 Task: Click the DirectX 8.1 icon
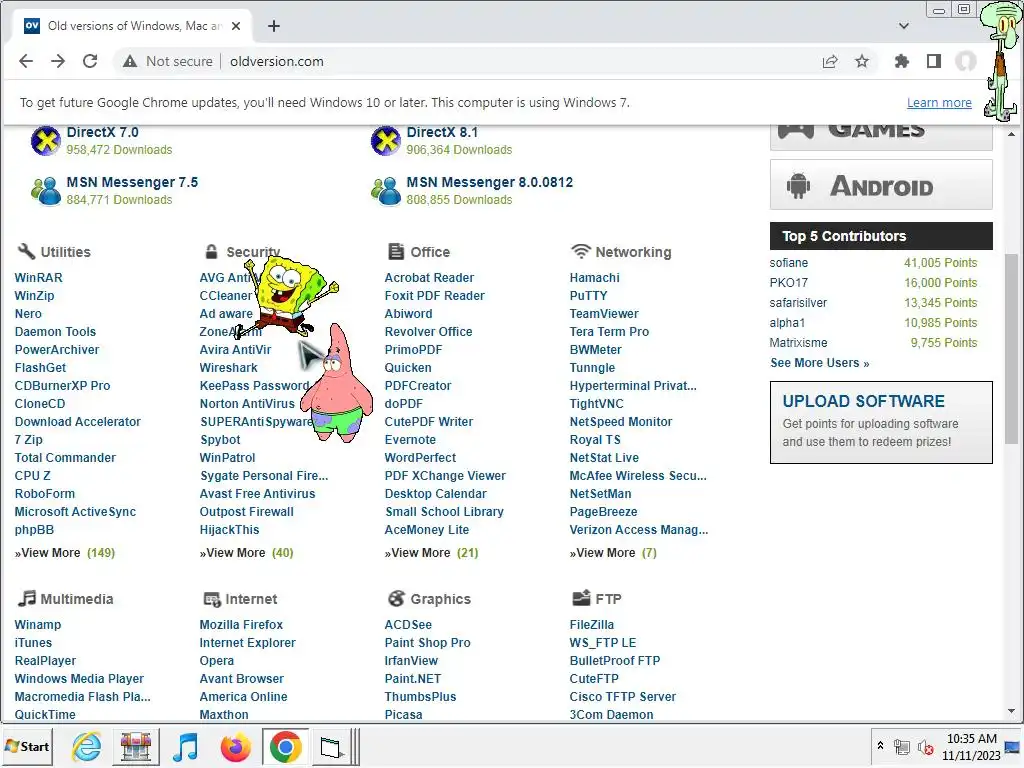coord(386,140)
